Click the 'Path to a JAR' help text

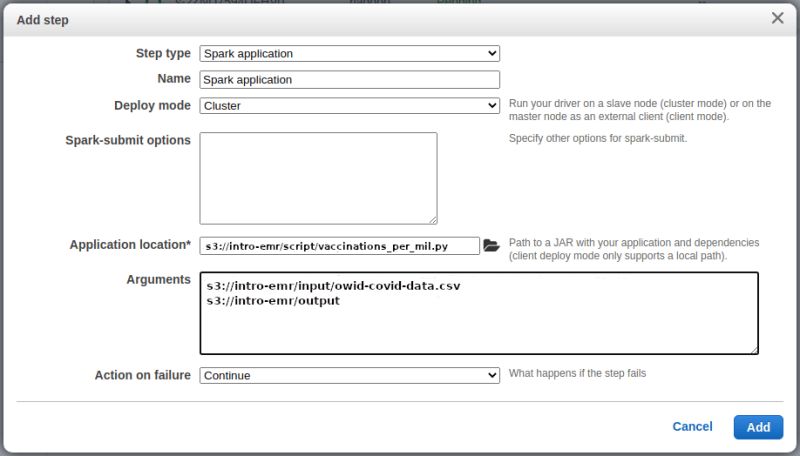click(634, 249)
